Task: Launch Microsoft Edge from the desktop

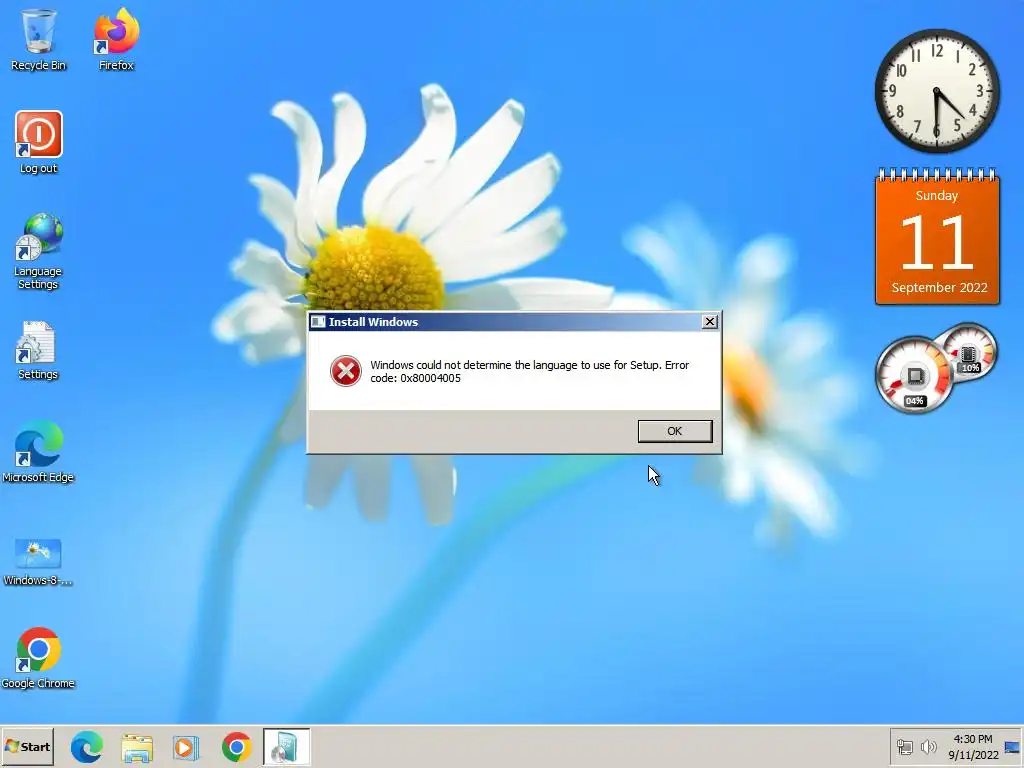Action: (x=39, y=452)
